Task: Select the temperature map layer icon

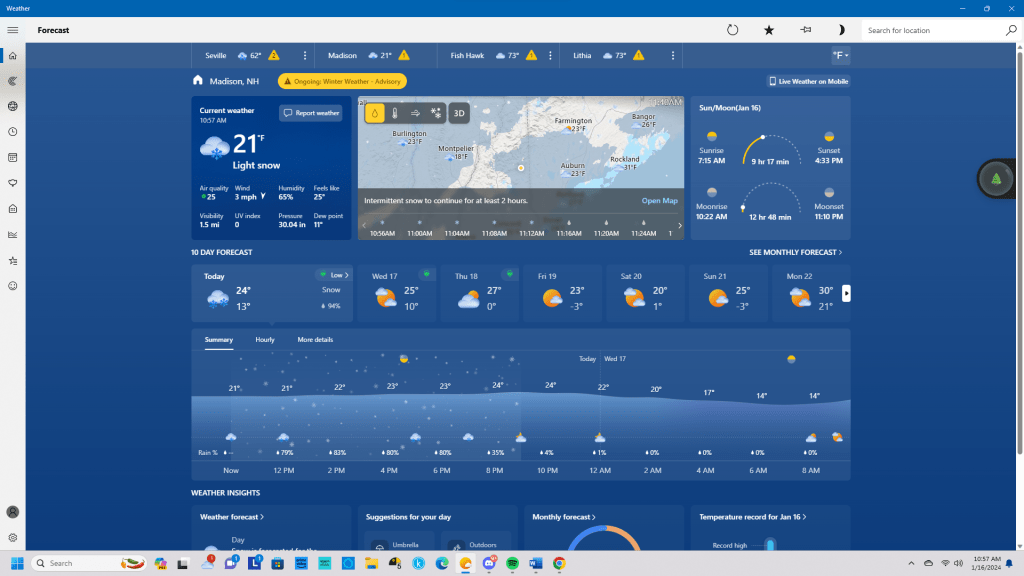Action: pos(395,113)
